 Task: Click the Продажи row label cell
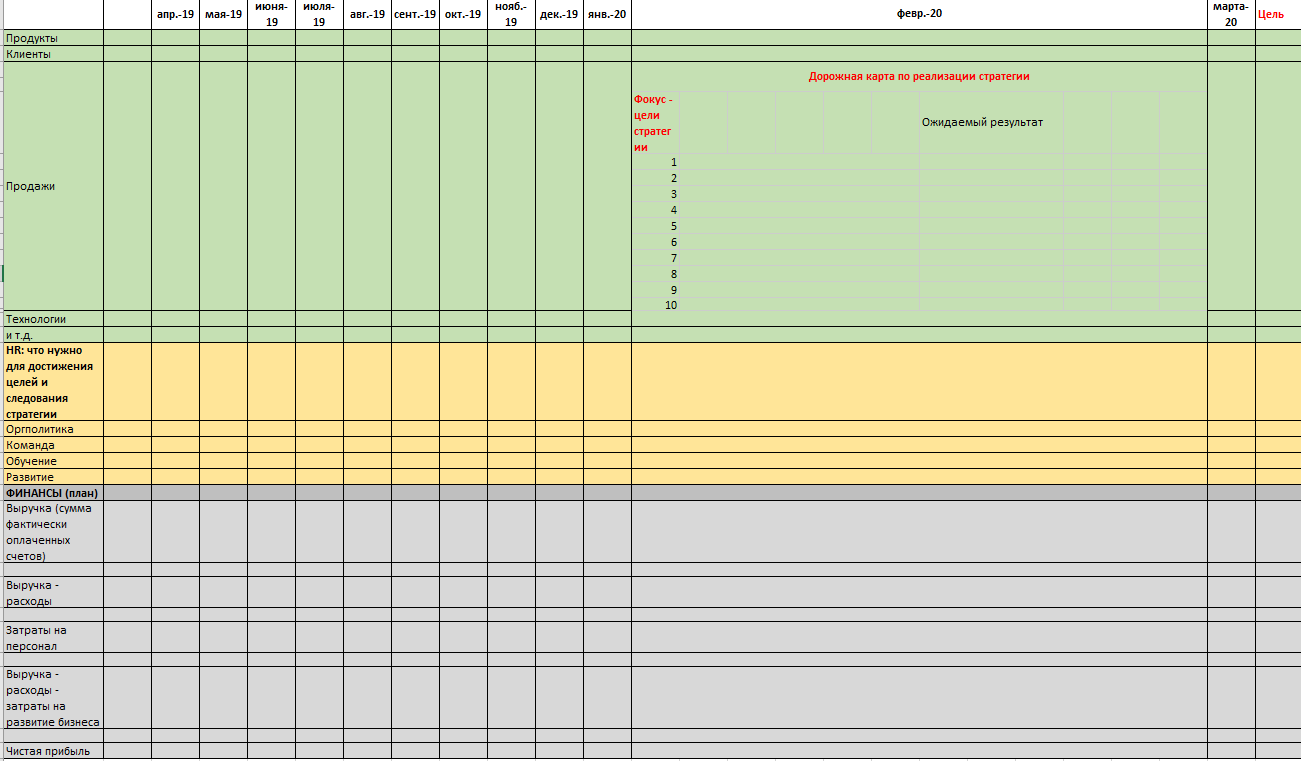pos(52,186)
